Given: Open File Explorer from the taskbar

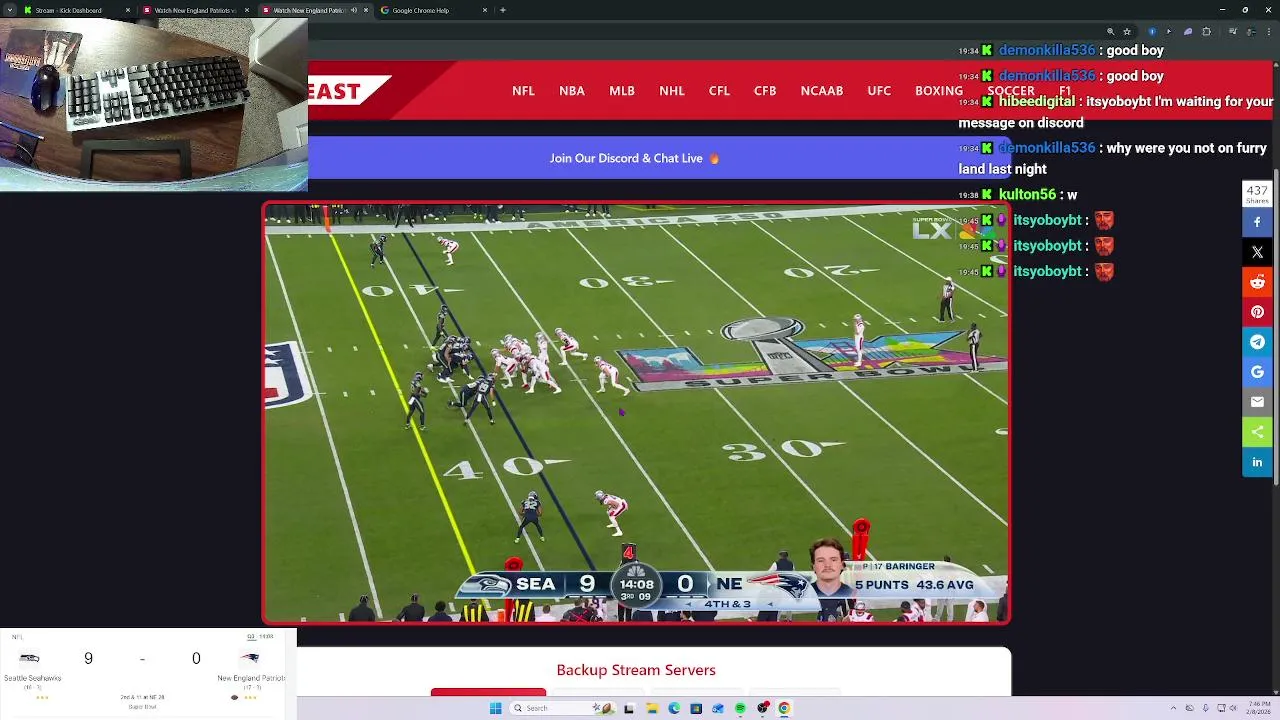Looking at the screenshot, I should click(x=652, y=708).
